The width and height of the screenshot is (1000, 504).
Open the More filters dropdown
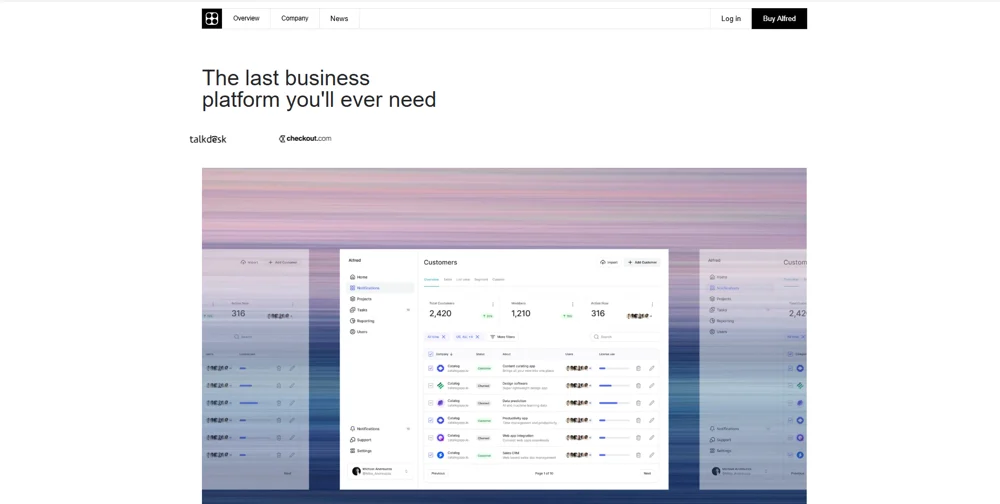tap(503, 336)
